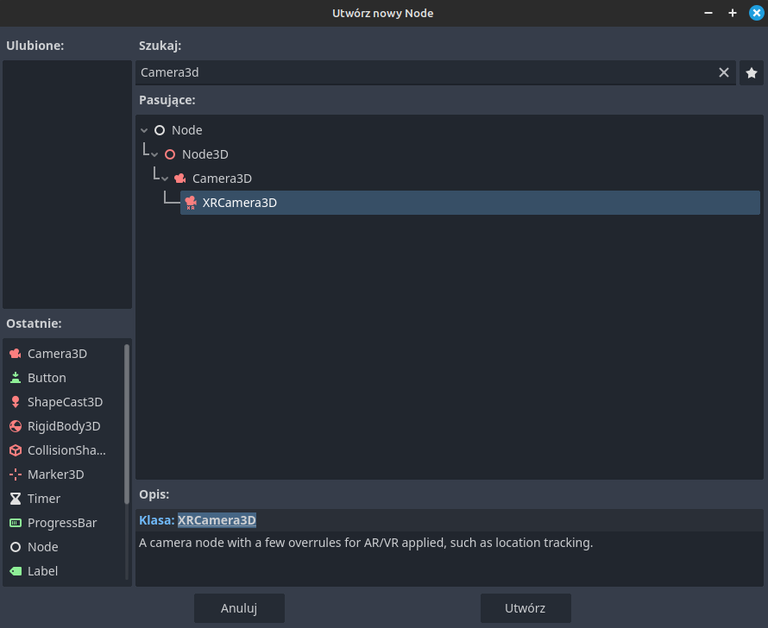Click the favorite star icon beside search
This screenshot has height=628, width=768.
751,73
